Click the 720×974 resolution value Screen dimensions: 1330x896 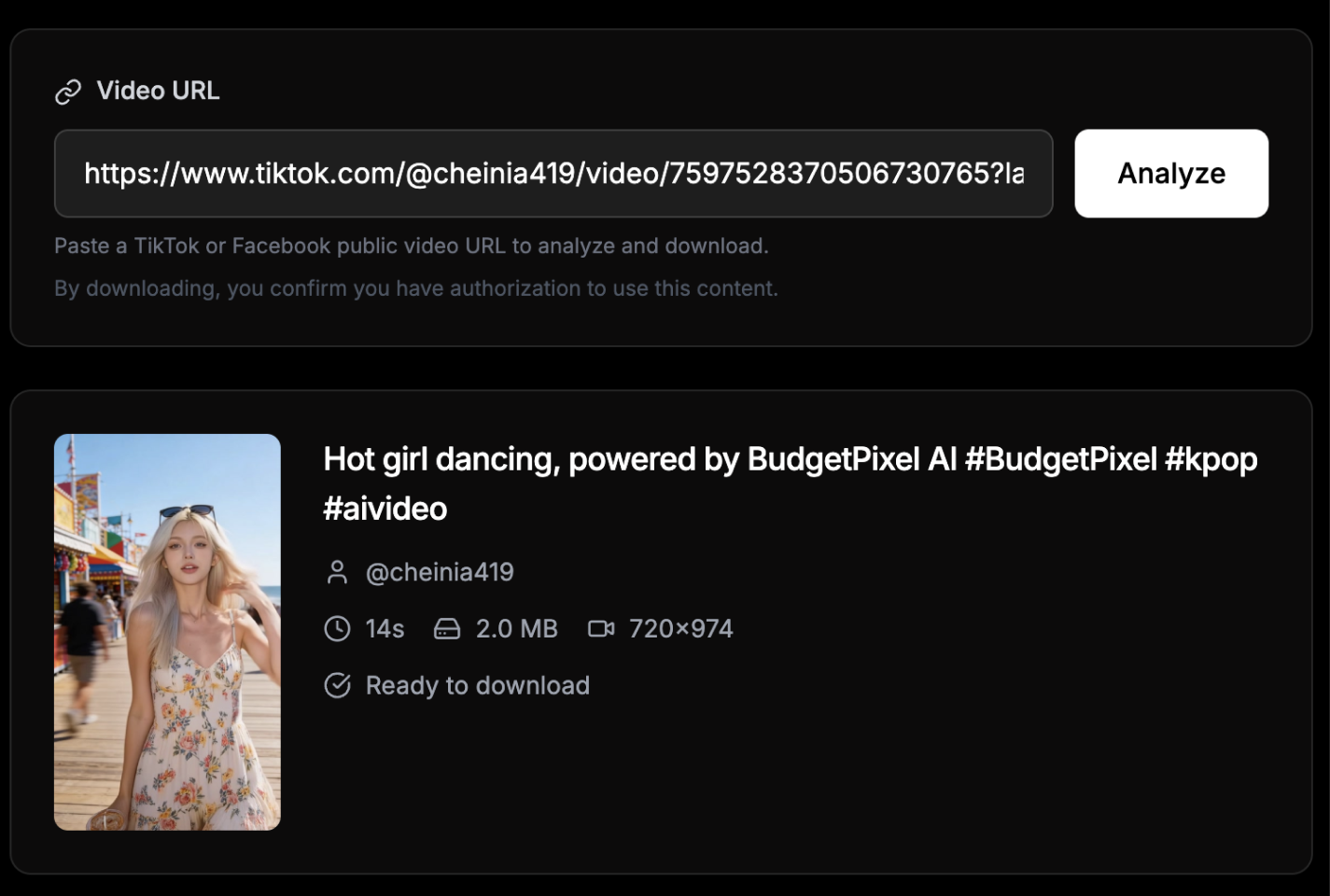(680, 629)
